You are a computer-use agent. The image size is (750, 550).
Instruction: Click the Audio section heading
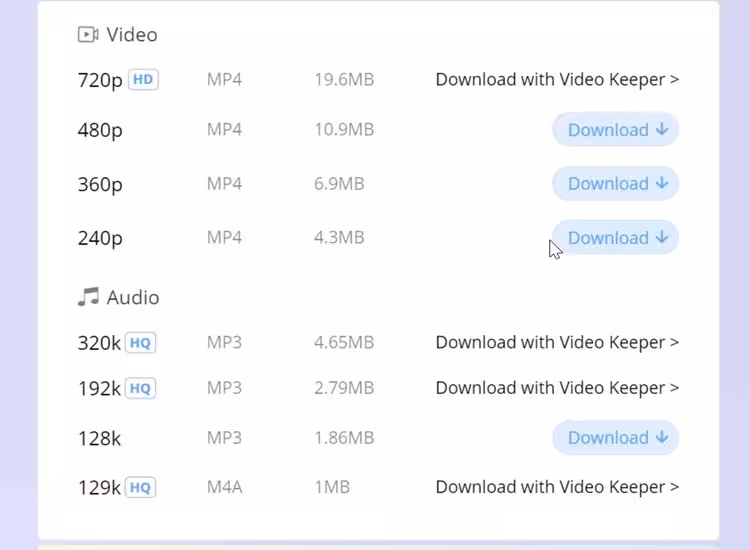[132, 297]
